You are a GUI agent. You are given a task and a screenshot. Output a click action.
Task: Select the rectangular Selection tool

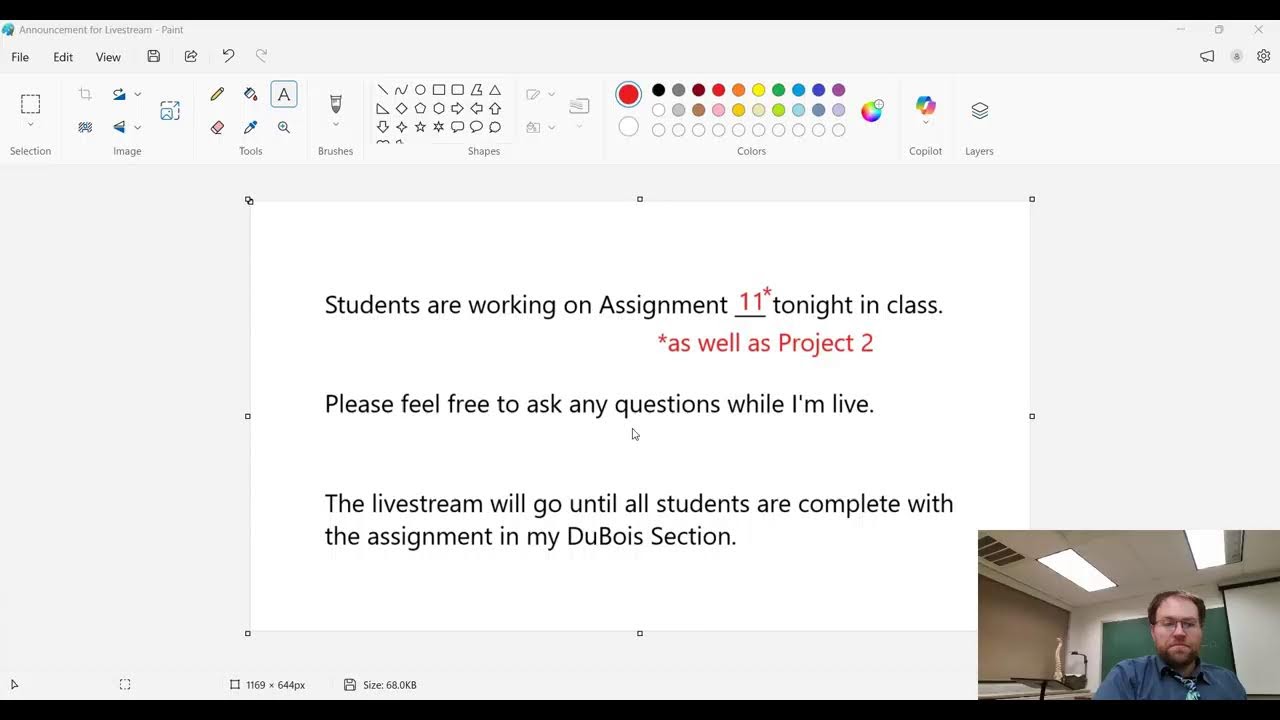point(30,103)
